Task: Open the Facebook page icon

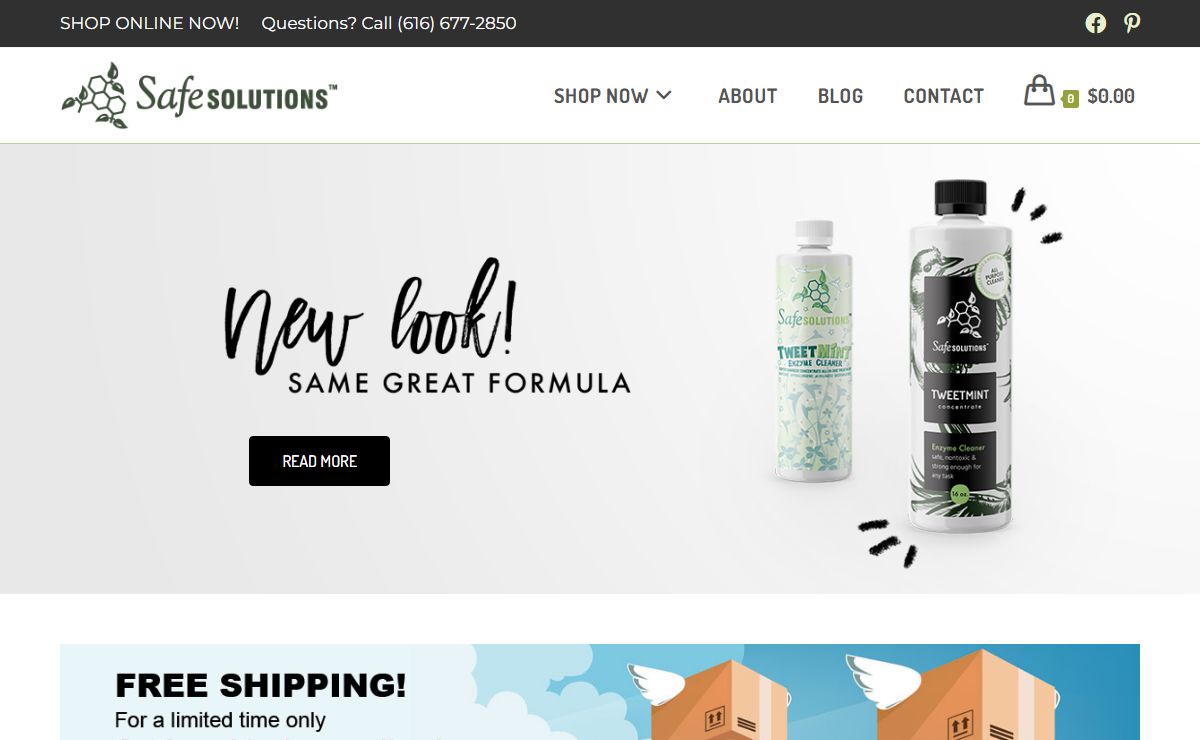Action: click(1096, 23)
